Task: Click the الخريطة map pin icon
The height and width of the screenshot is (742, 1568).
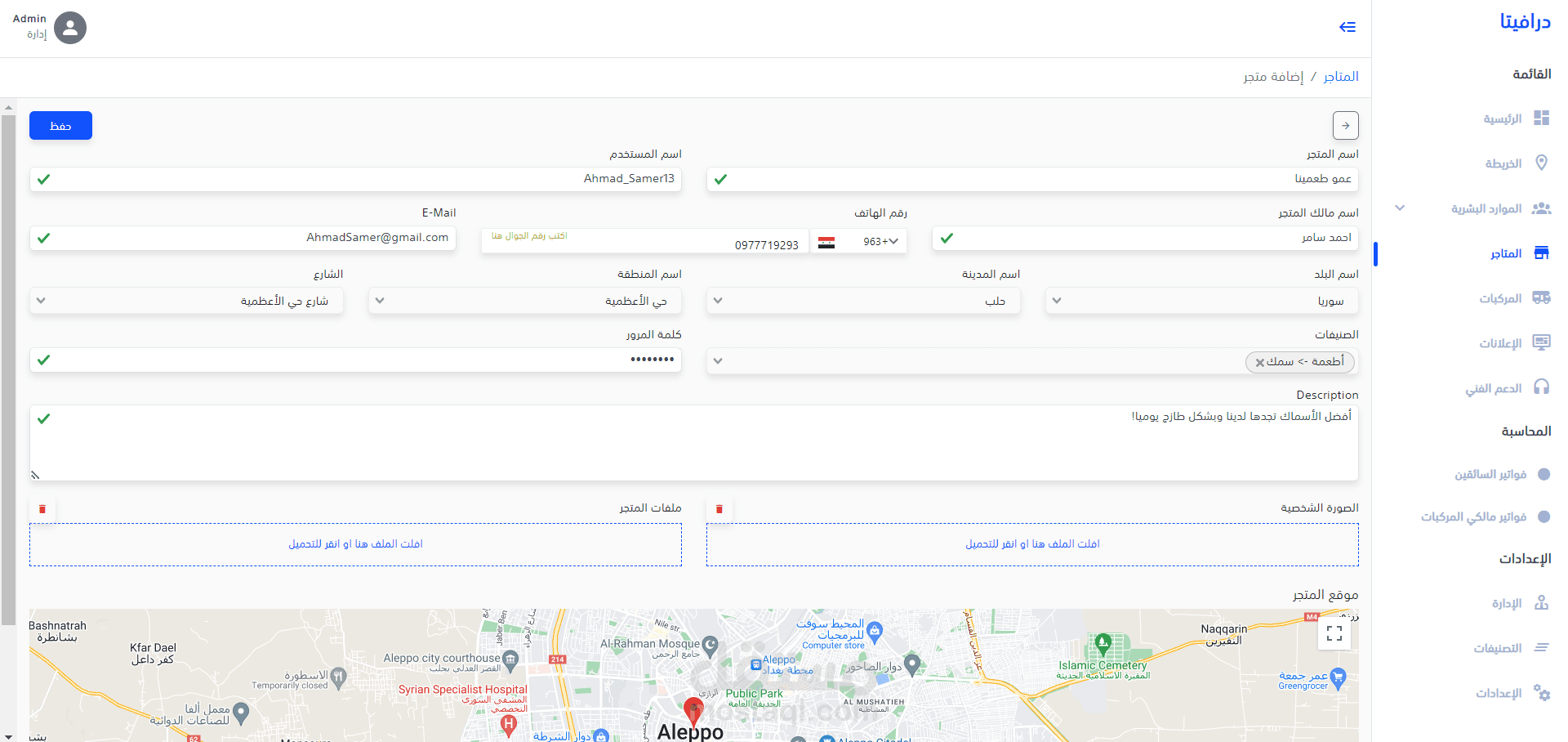Action: (1542, 163)
